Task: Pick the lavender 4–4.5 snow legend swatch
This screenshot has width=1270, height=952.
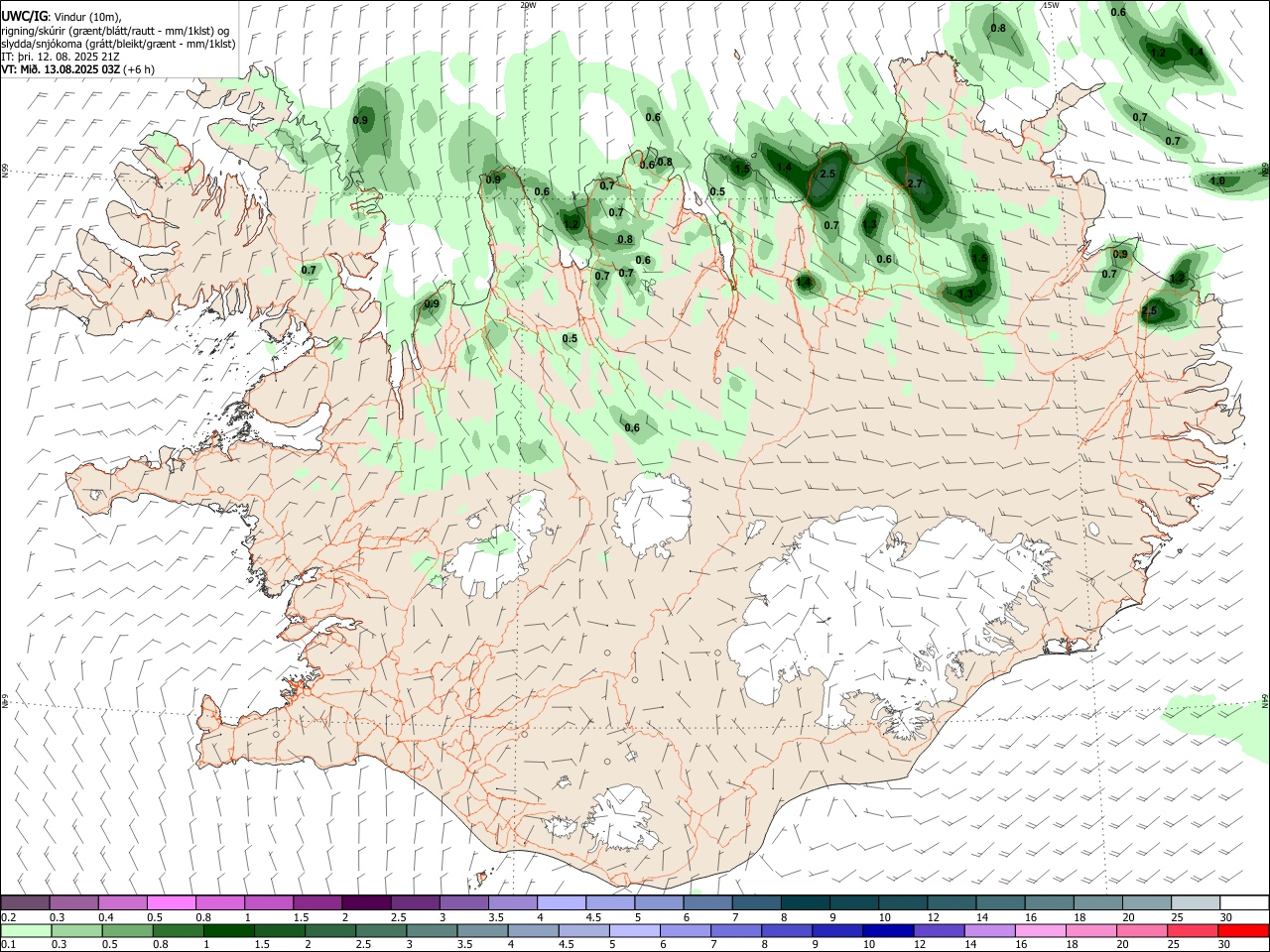Action: click(x=561, y=902)
